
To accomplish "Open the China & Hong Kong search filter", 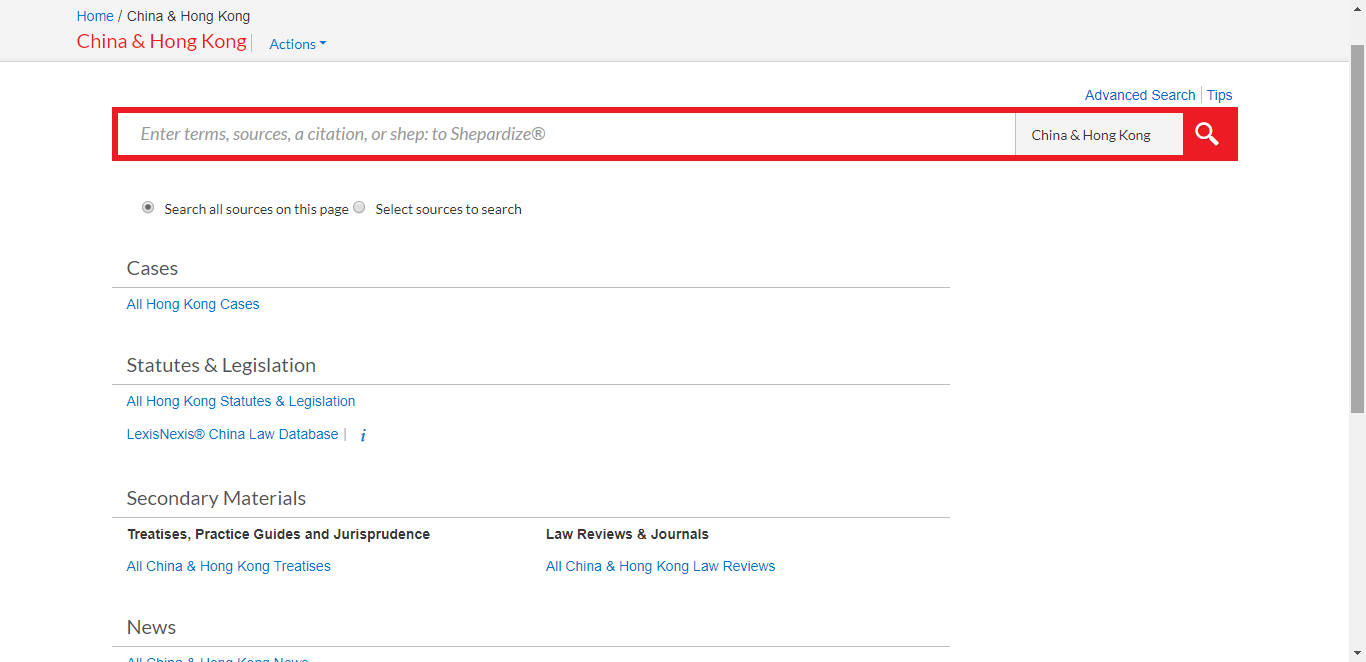I will [x=1099, y=135].
